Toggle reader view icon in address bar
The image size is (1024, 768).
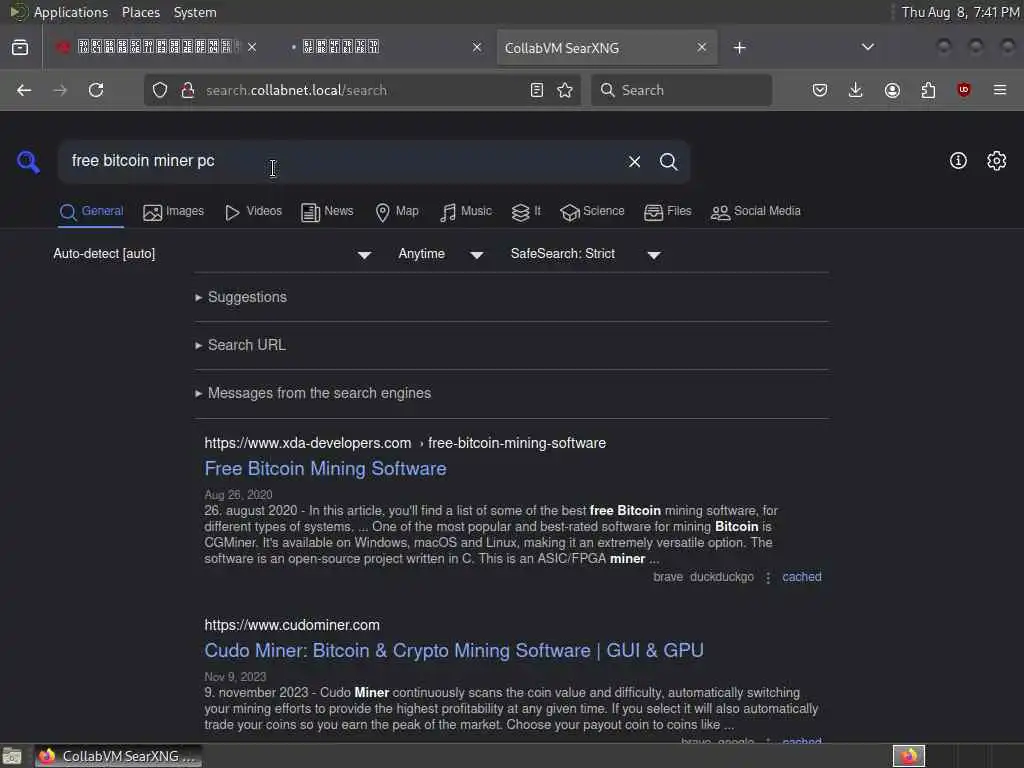pos(537,90)
